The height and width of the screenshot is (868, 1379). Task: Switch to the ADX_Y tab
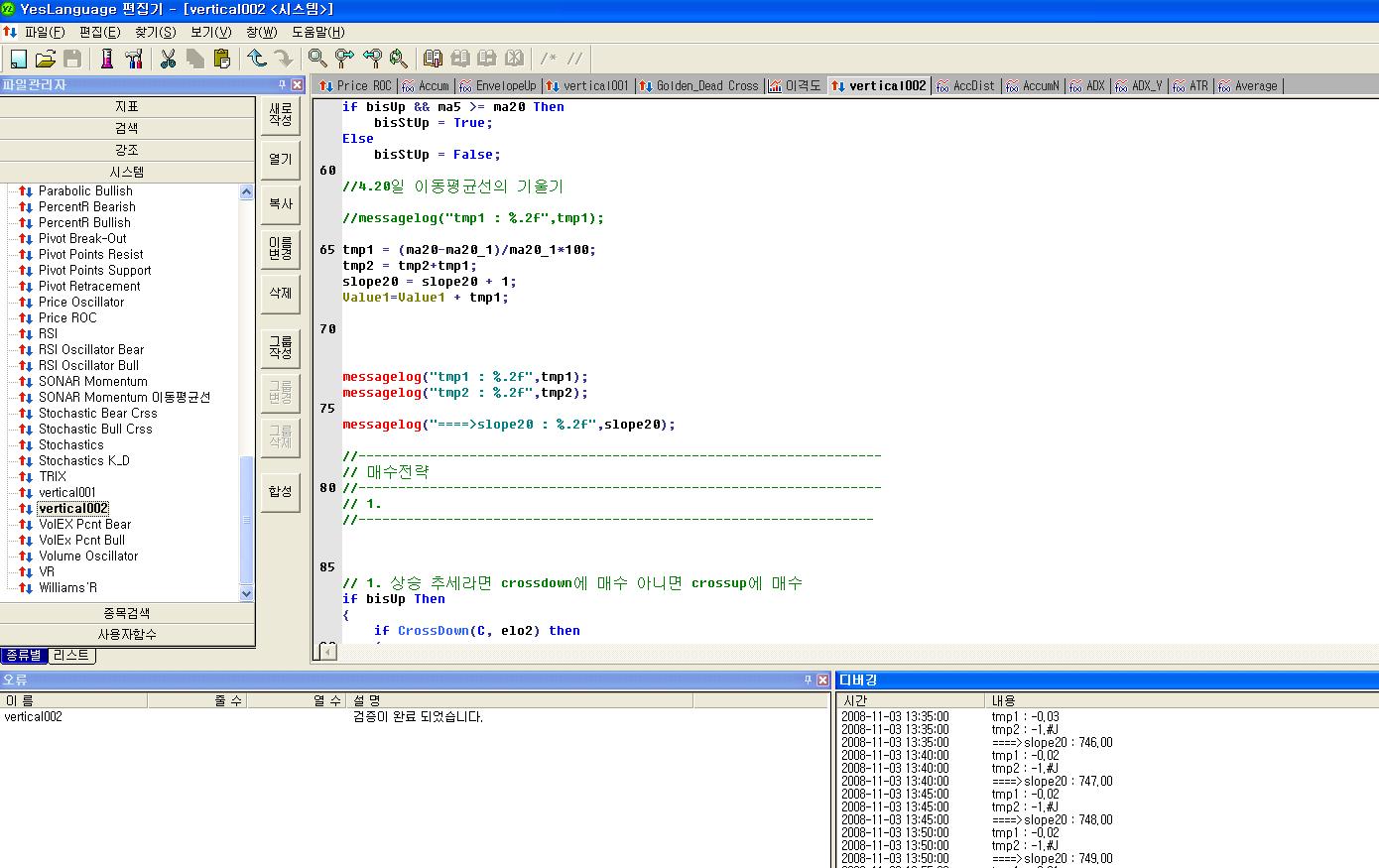[1139, 85]
